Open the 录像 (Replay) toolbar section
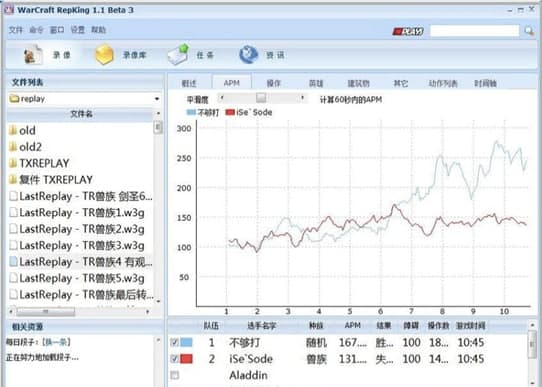 (47, 55)
